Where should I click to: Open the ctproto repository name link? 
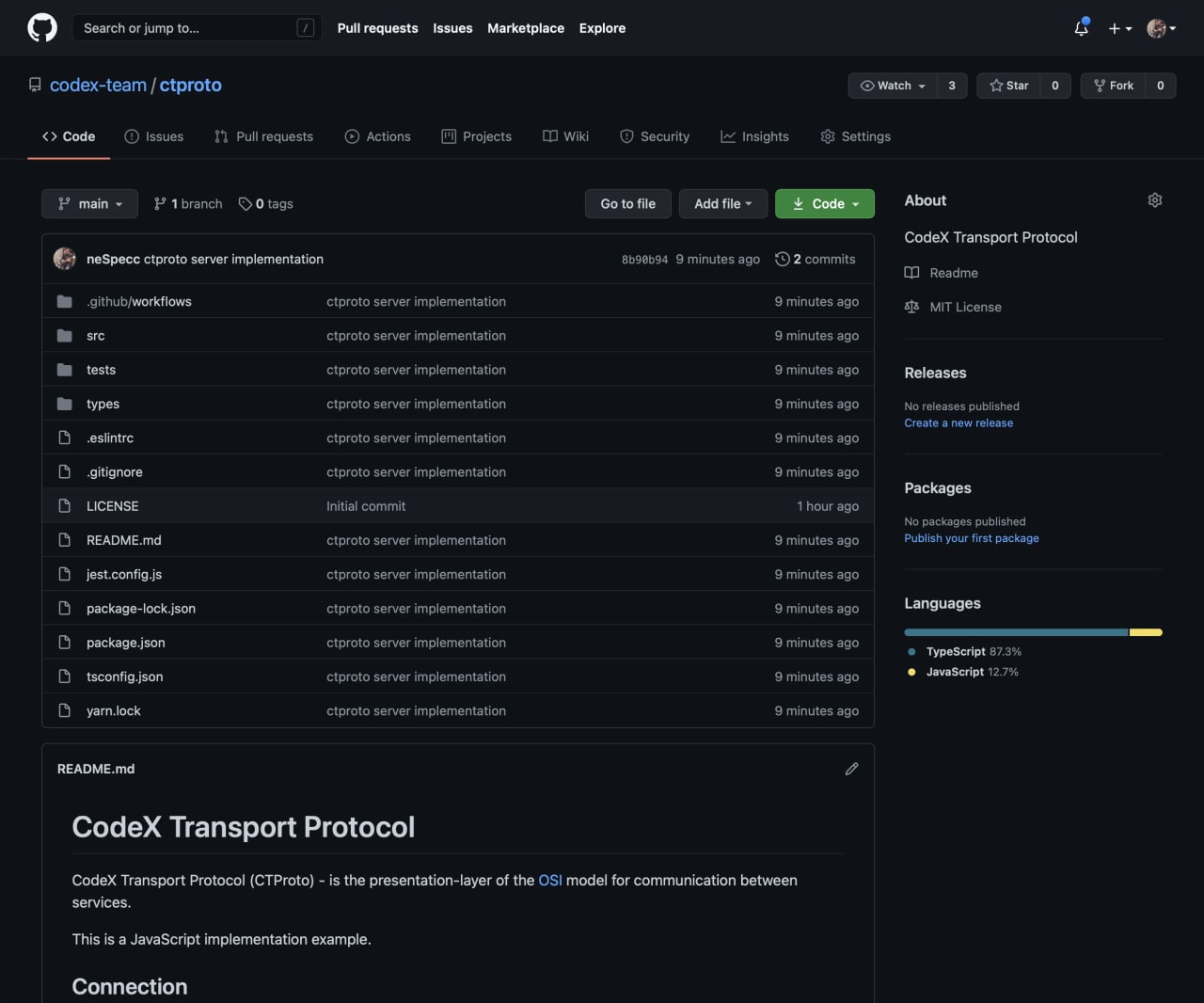tap(191, 85)
